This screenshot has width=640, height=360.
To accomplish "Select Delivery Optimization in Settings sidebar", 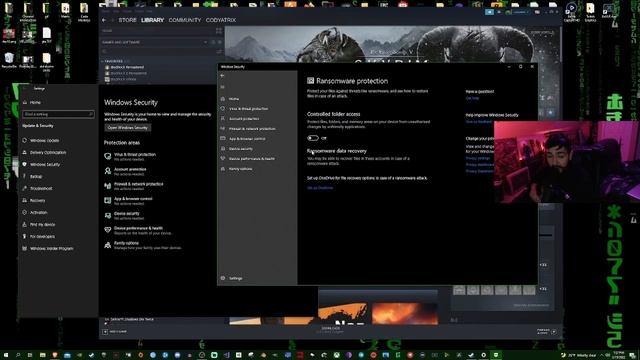I will pyautogui.click(x=48, y=153).
